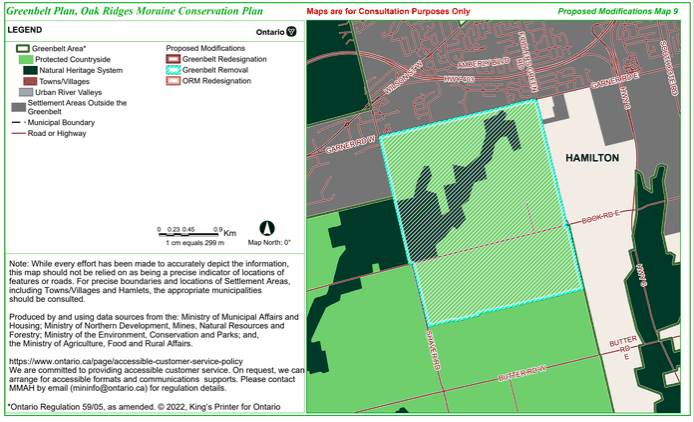Click the Ontario trillium logo icon
The image size is (694, 422).
tap(291, 32)
